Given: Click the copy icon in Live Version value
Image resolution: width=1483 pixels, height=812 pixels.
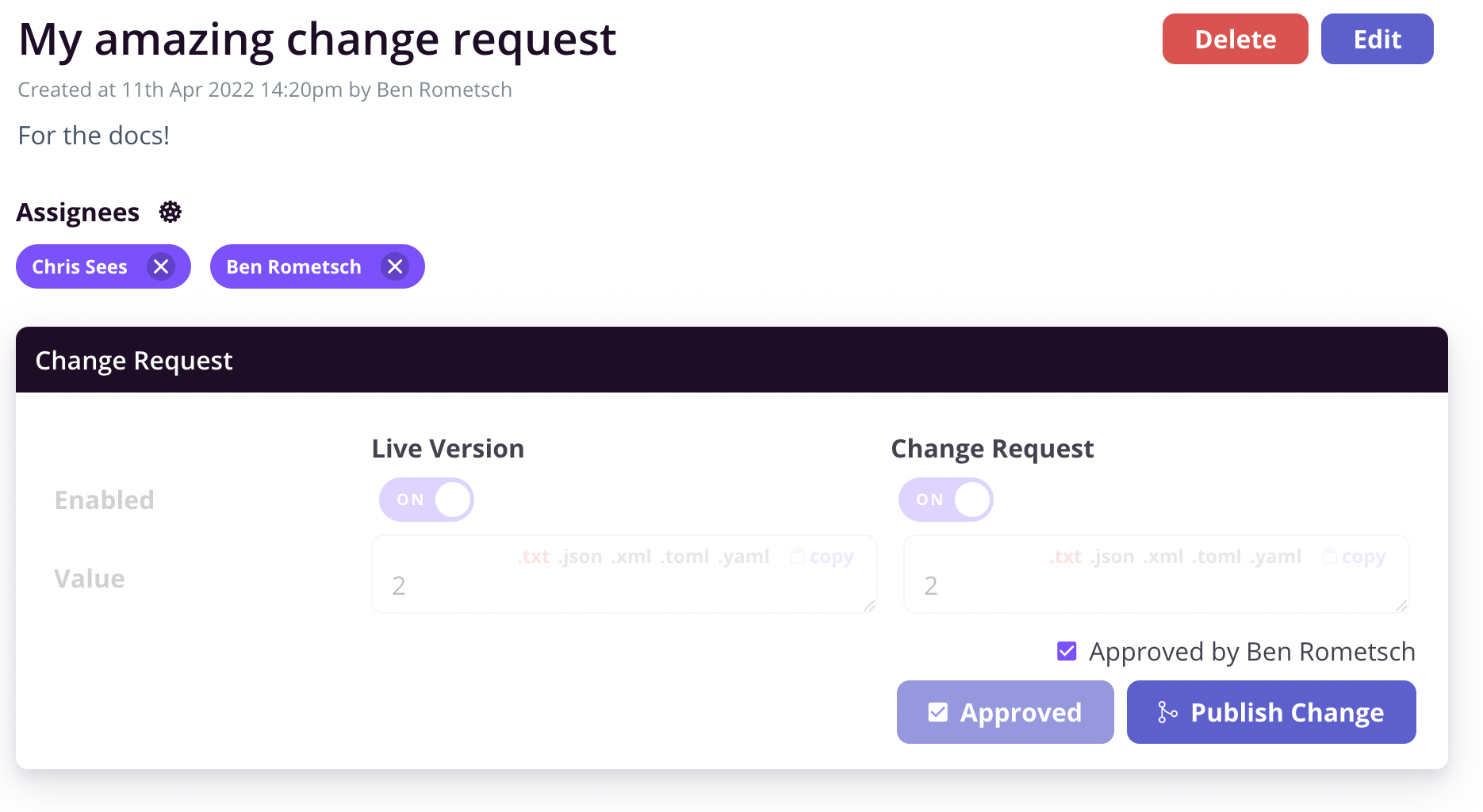Looking at the screenshot, I should [798, 557].
